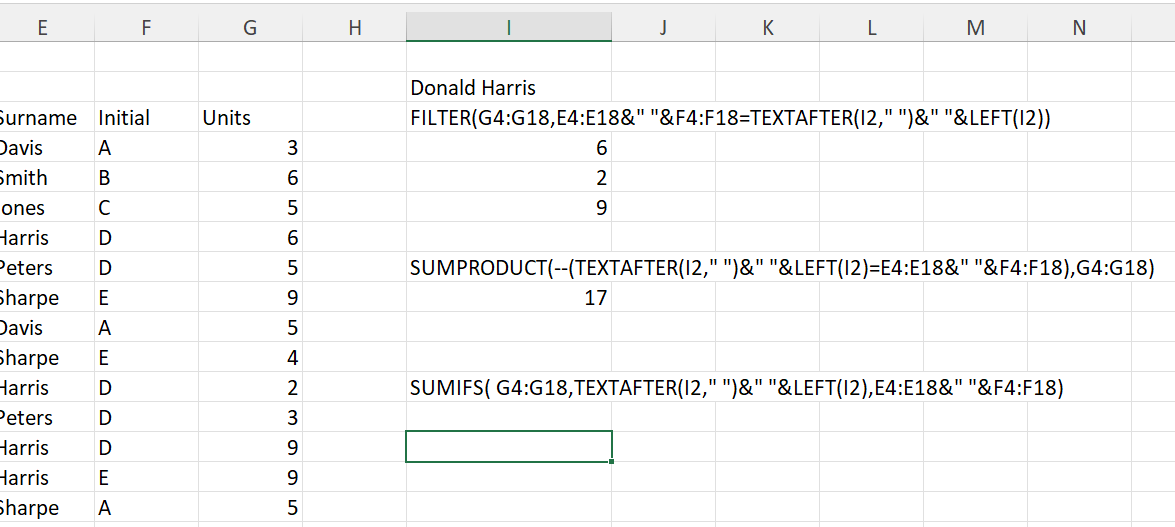Select column H header

(354, 28)
